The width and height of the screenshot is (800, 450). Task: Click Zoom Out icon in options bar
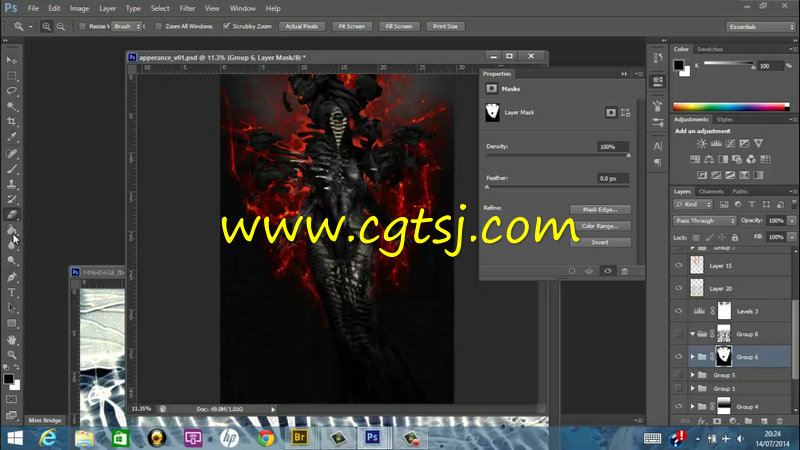tap(61, 27)
